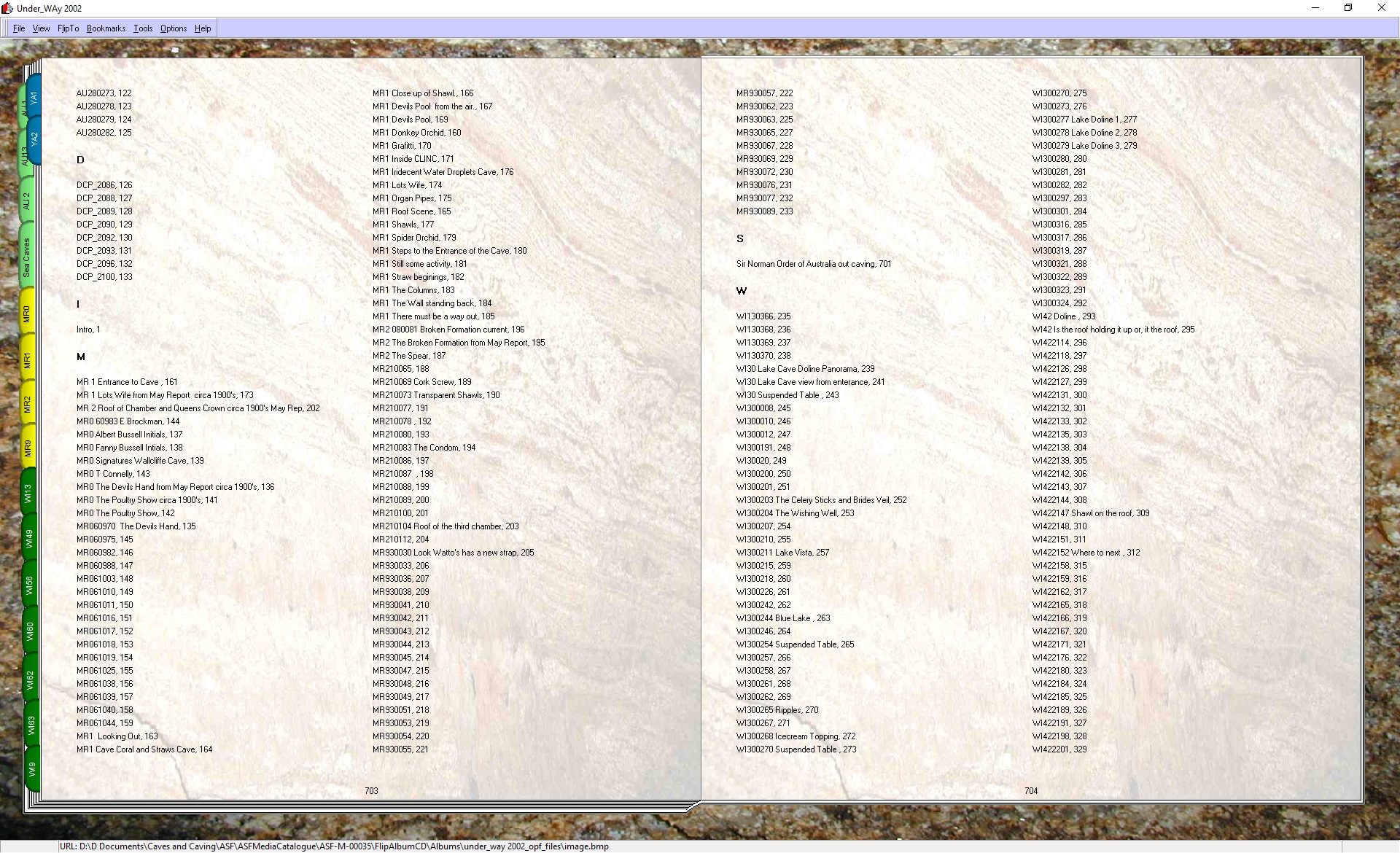This screenshot has height=853, width=1400.
Task: Open 'MR1 Close up of Shawl., 166'
Action: point(423,93)
